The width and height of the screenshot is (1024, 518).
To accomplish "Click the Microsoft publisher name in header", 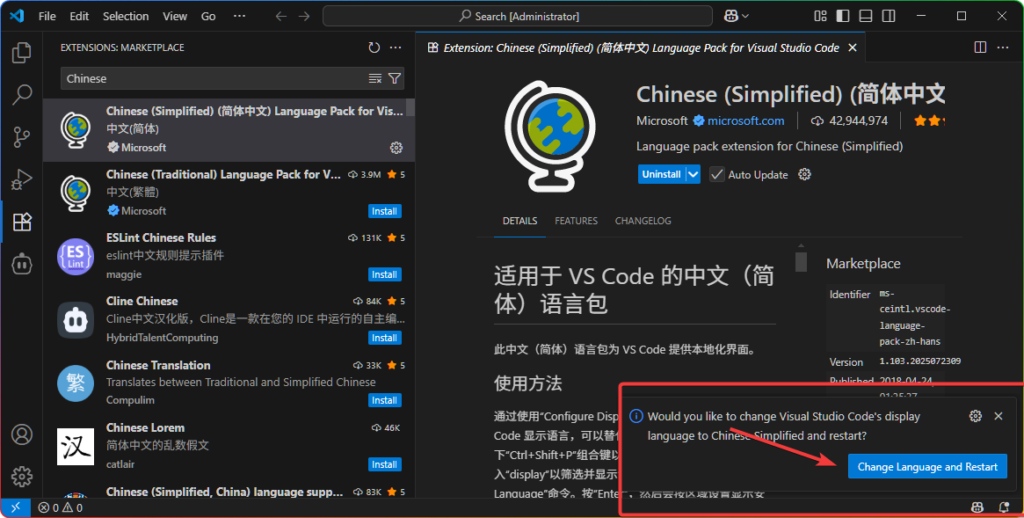I will tap(662, 121).
